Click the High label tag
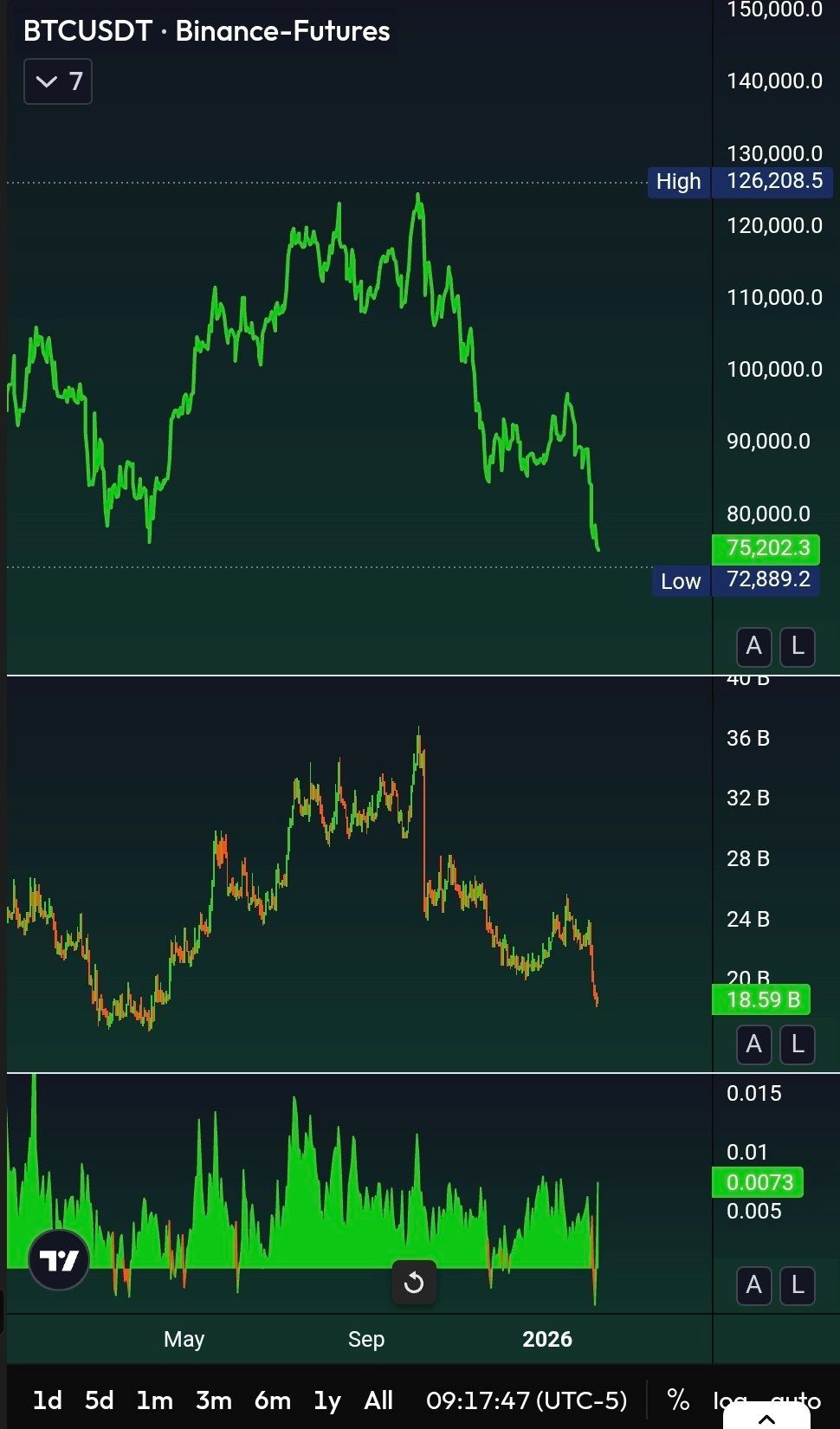Screen dimensions: 840x1429 pos(679,182)
